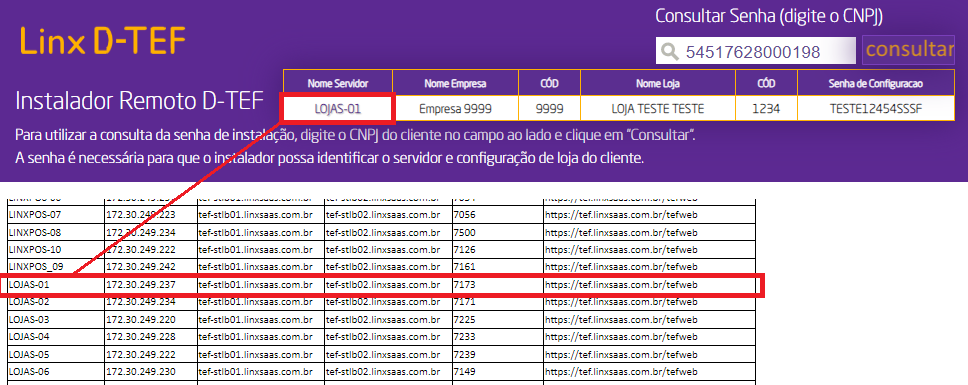Select the LOJAS-02 server name cell
Image resolution: width=968 pixels, height=385 pixels.
56,302
